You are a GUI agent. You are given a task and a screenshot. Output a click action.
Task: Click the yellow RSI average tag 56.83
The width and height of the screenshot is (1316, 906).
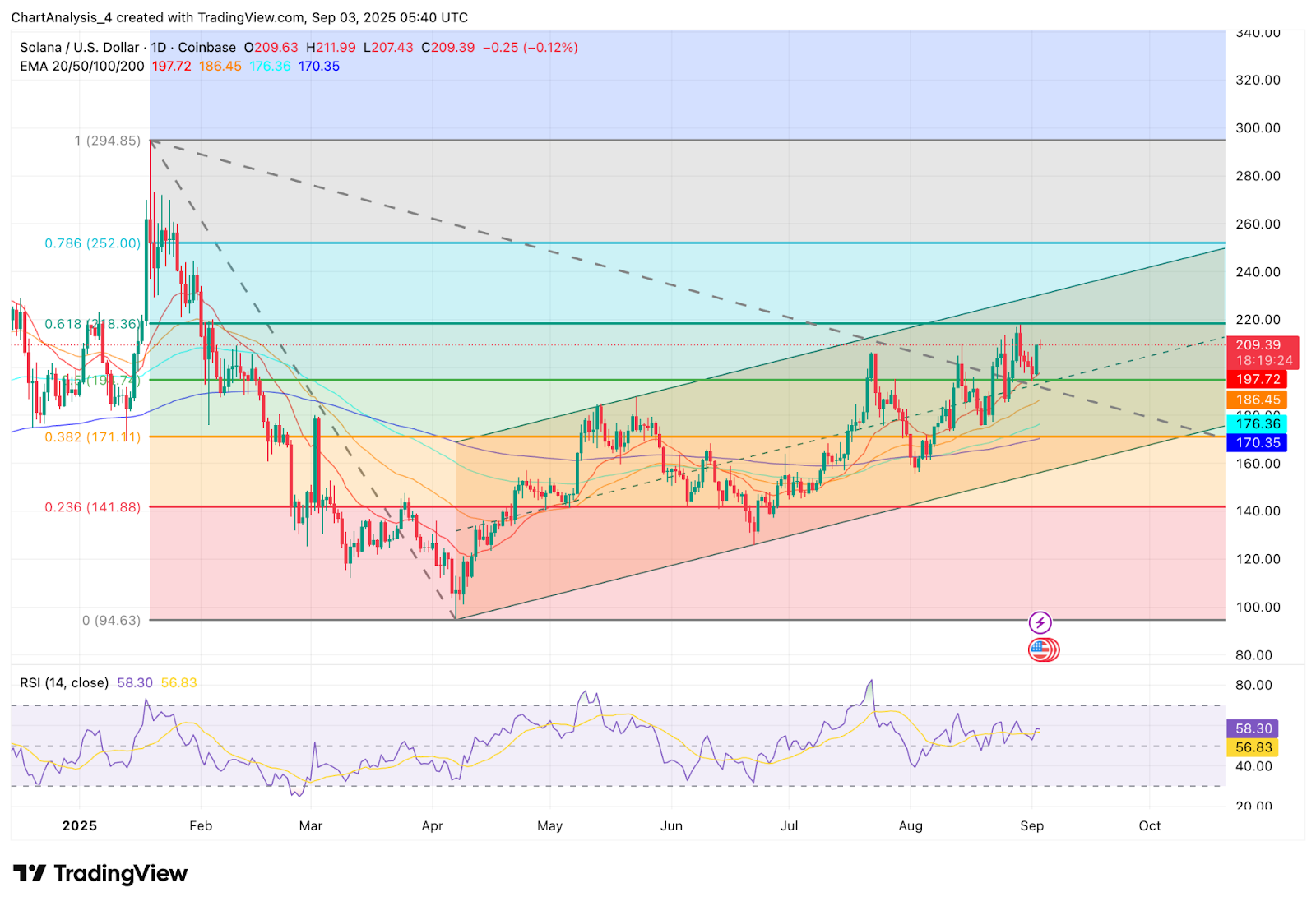[1253, 747]
